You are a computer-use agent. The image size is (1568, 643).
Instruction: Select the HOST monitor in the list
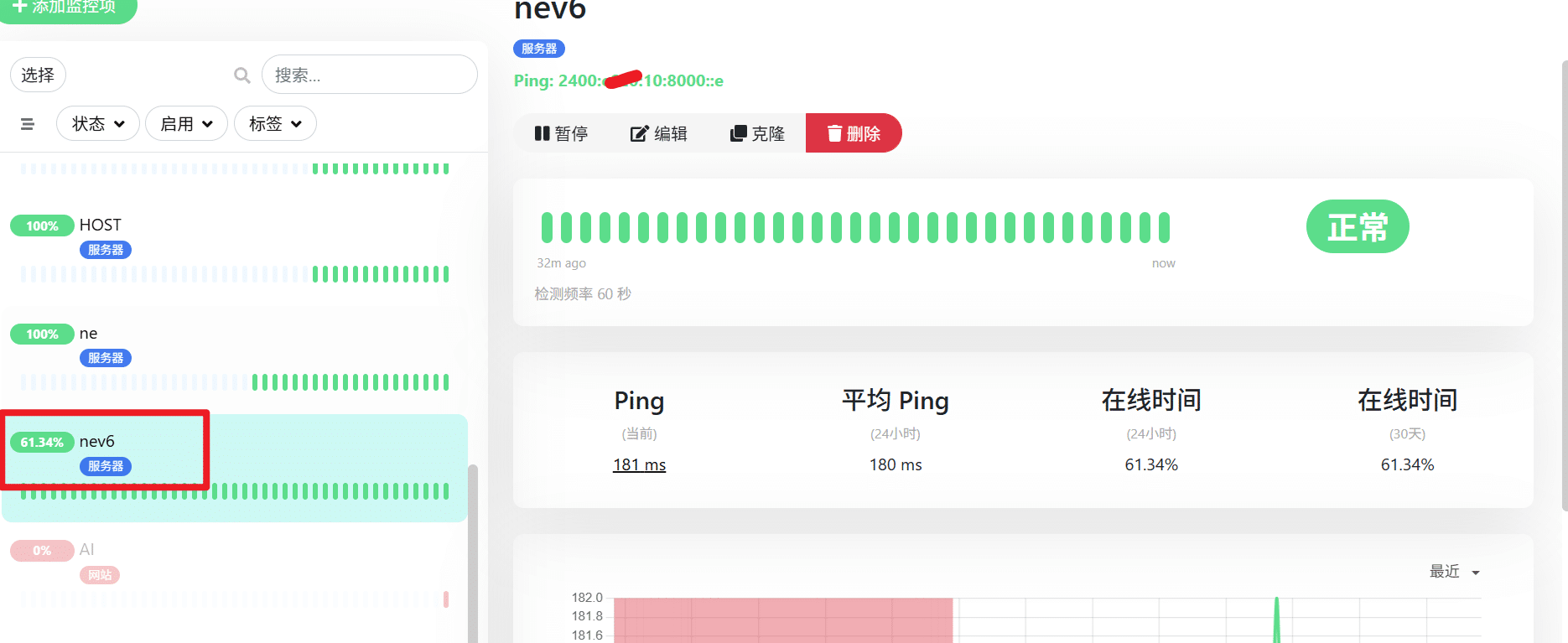click(235, 251)
